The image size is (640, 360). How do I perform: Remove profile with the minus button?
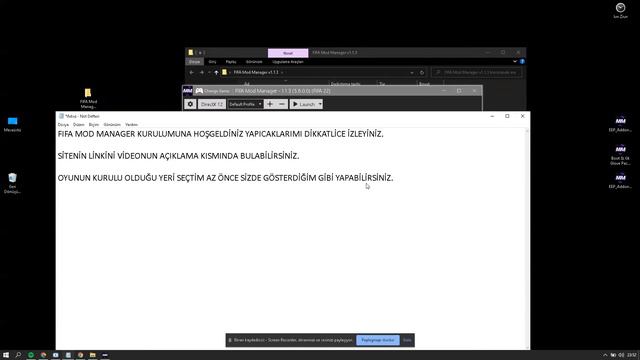tap(282, 104)
